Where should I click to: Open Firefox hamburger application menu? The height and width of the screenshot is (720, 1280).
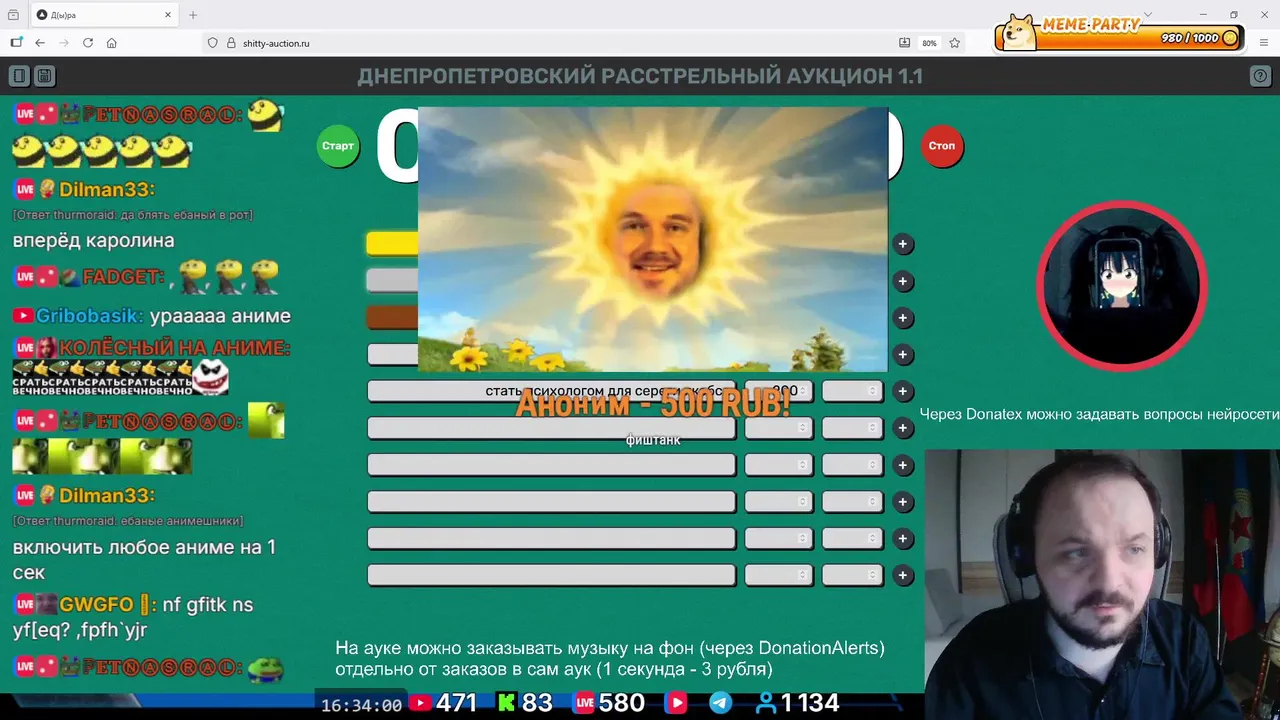(x=1263, y=43)
